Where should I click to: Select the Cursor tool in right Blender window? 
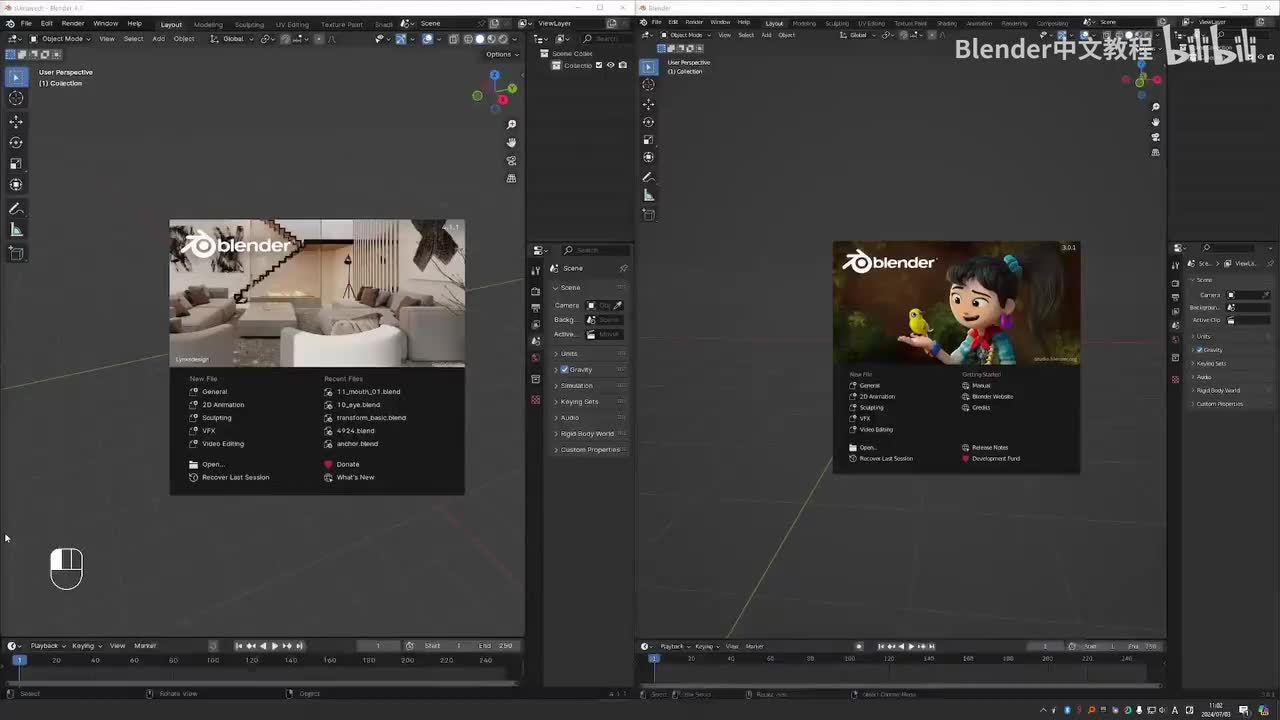coord(648,85)
